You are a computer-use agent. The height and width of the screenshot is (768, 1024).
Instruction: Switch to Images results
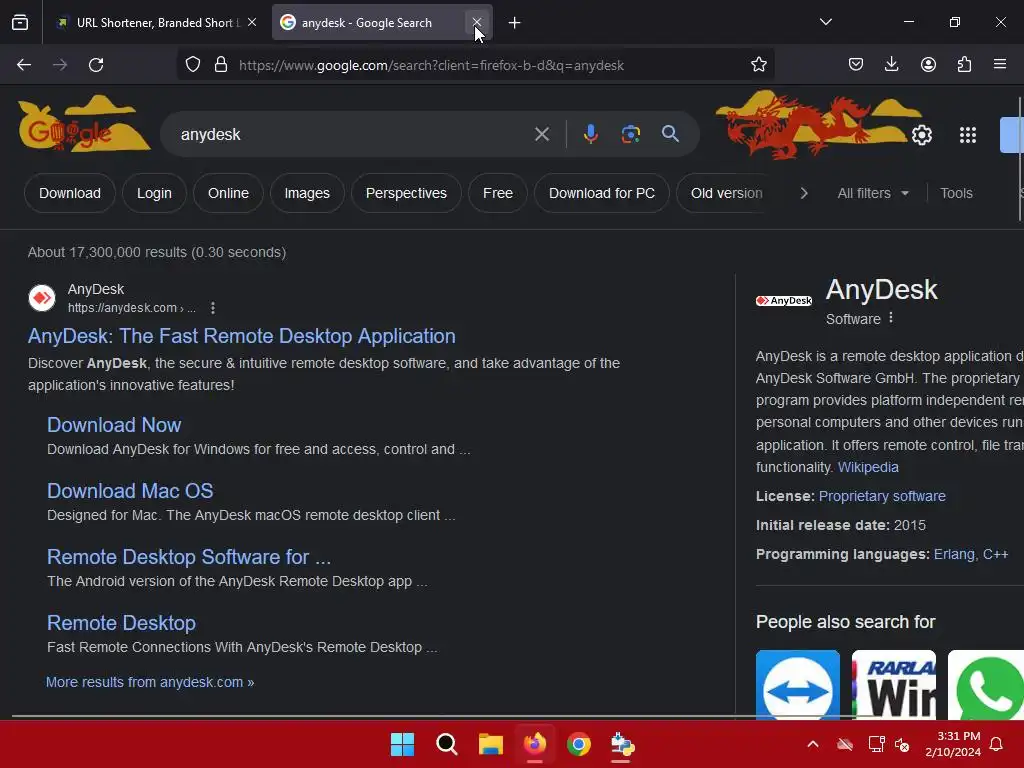[307, 193]
